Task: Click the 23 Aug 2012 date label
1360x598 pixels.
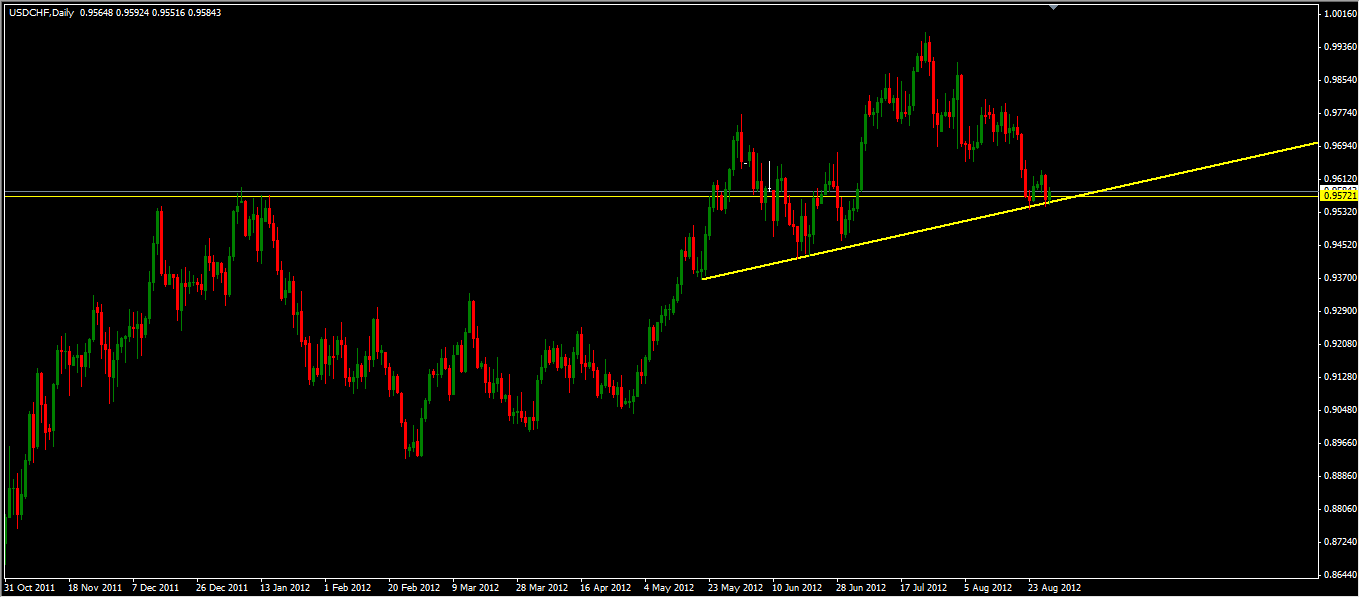Action: point(1053,588)
